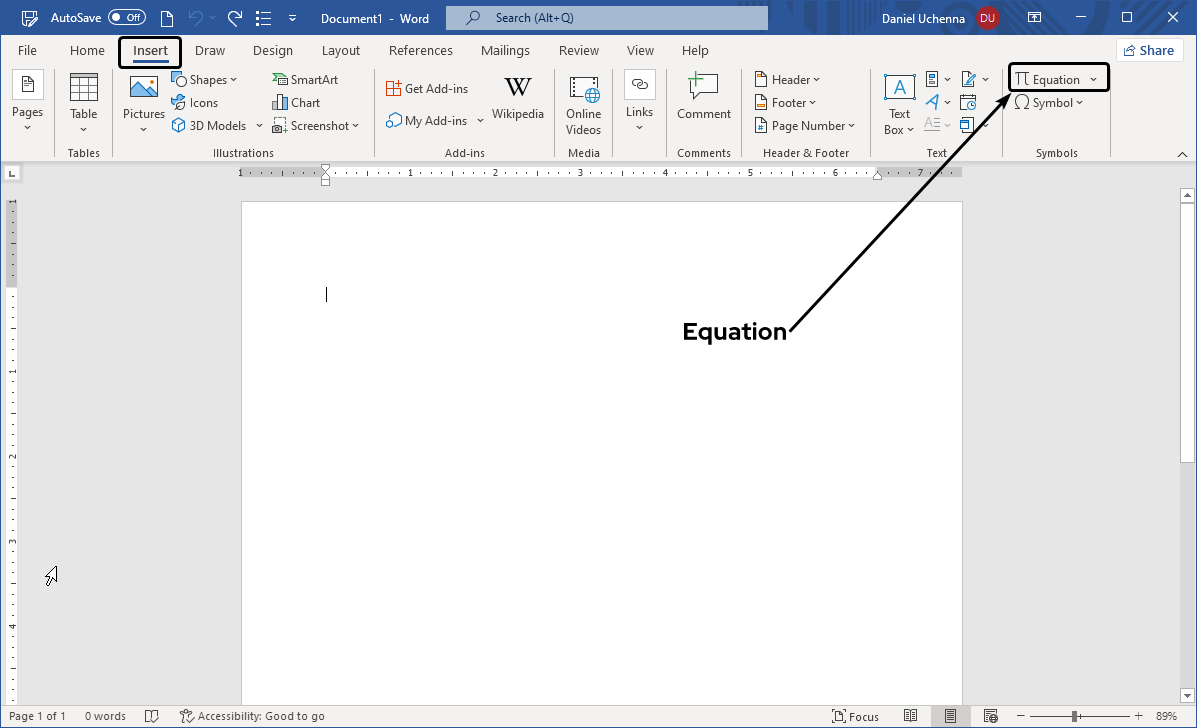
Task: Open the Wikipedia add-in
Action: point(518,98)
